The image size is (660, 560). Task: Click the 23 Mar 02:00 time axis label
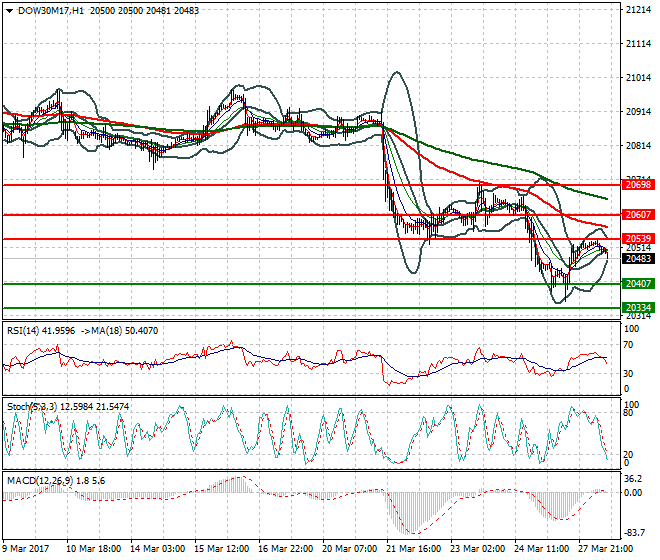point(477,549)
